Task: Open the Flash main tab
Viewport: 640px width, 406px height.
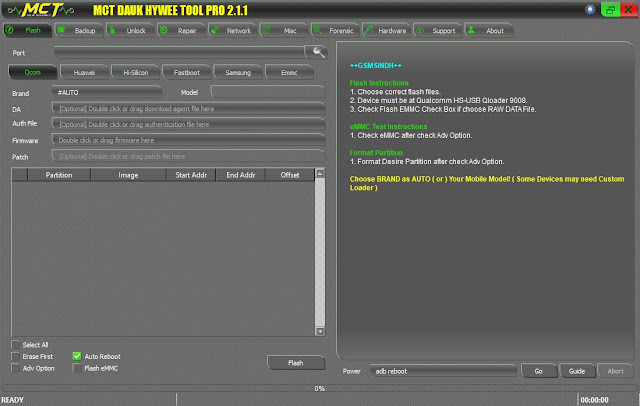Action: tap(27, 31)
